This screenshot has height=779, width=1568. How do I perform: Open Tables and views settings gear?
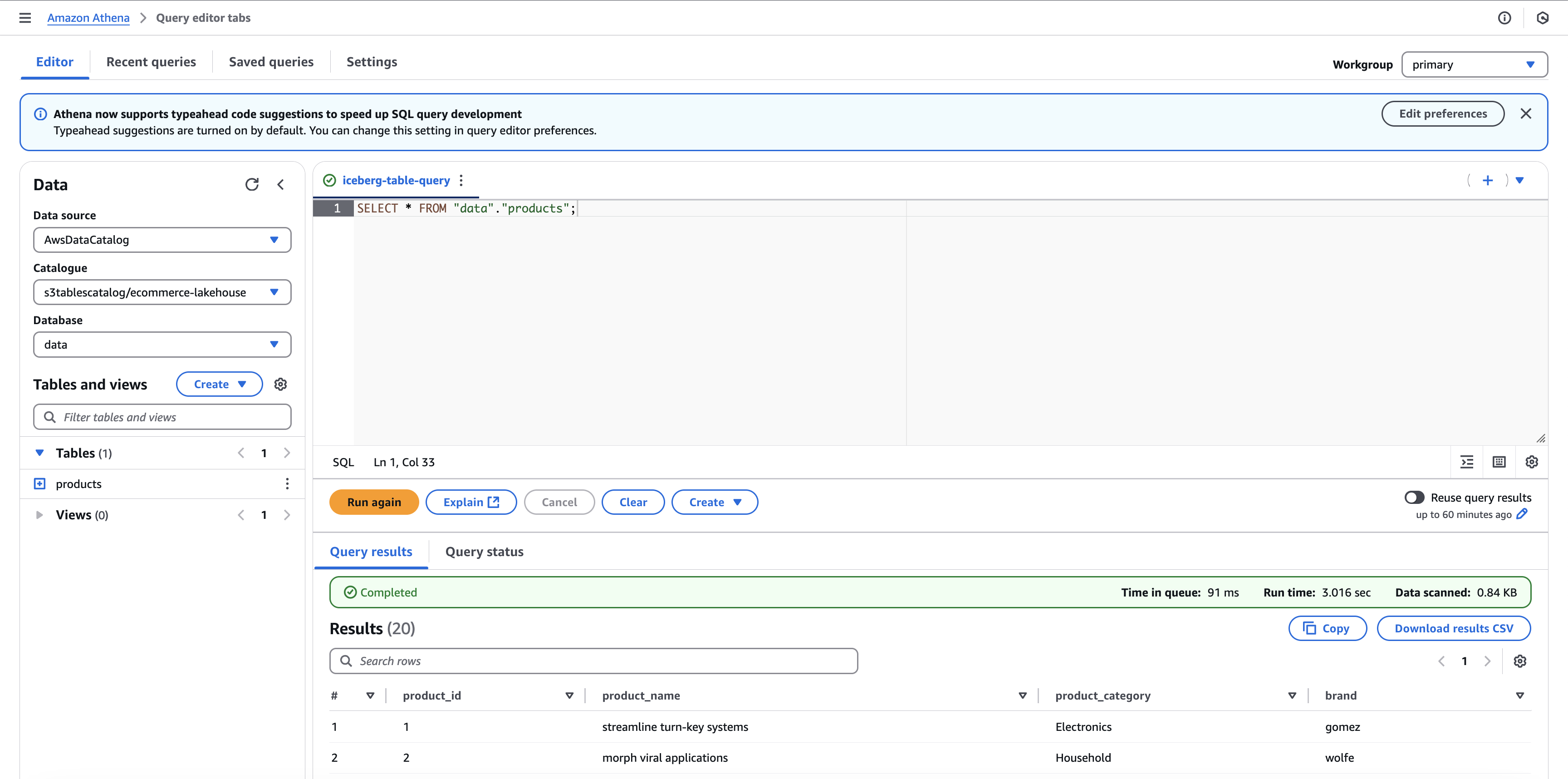(x=280, y=384)
